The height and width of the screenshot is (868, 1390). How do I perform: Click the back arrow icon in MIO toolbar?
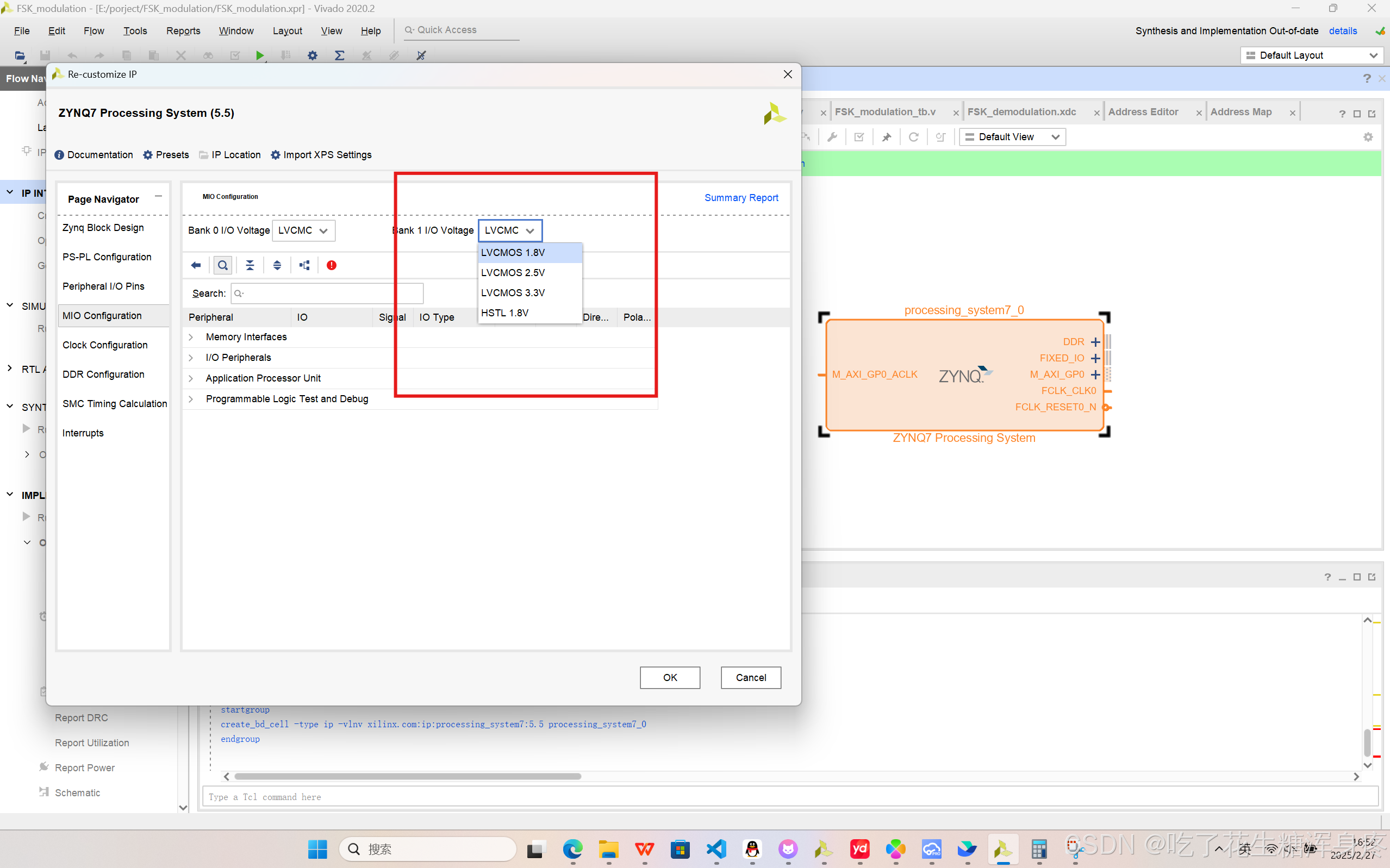tap(196, 265)
